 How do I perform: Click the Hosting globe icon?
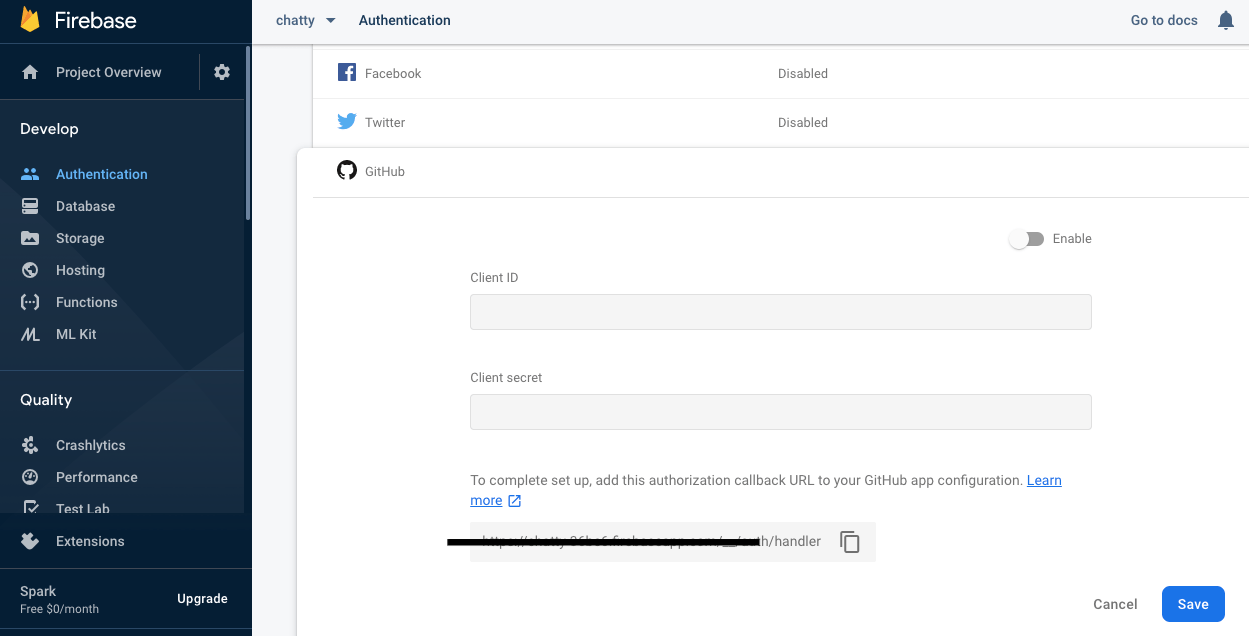point(30,270)
